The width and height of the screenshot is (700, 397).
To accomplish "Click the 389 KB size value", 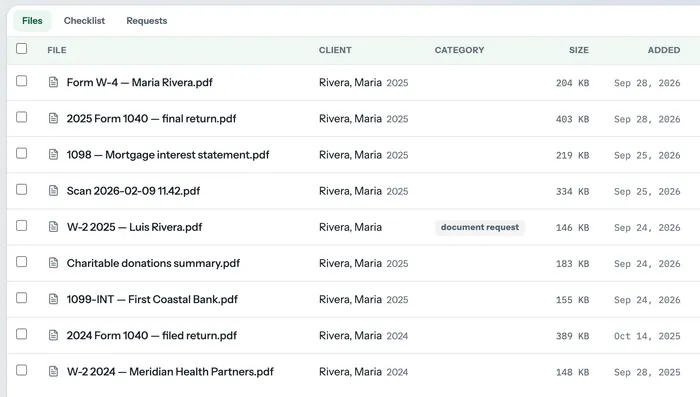I will tap(572, 336).
